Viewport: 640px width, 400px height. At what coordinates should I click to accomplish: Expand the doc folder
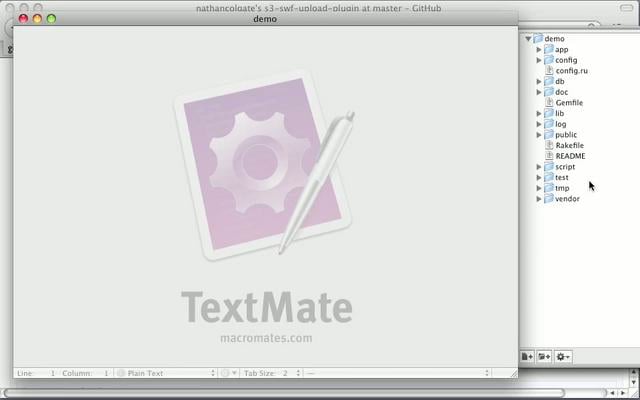[x=539, y=92]
